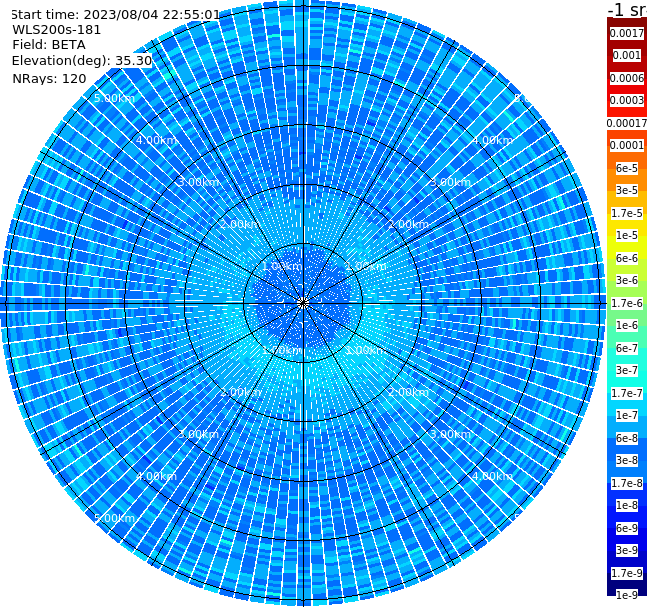Select the 1e-6 colorbar tick label

click(x=627, y=325)
